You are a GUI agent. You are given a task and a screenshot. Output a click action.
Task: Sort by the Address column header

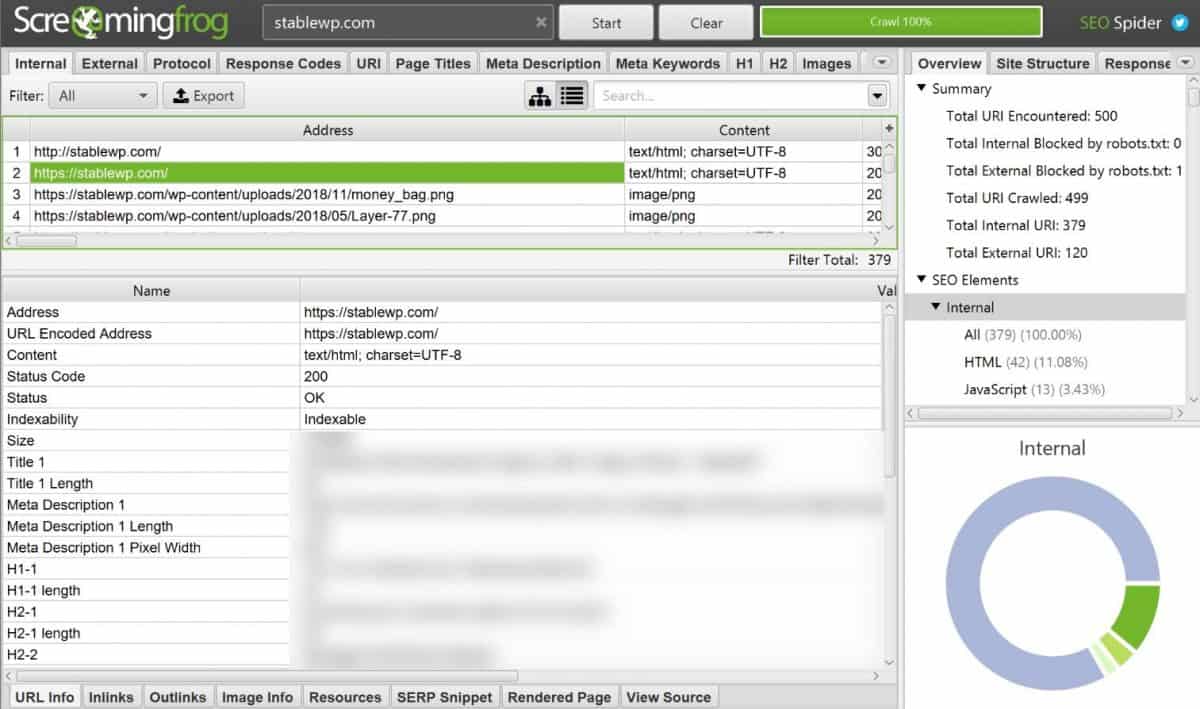(x=328, y=130)
